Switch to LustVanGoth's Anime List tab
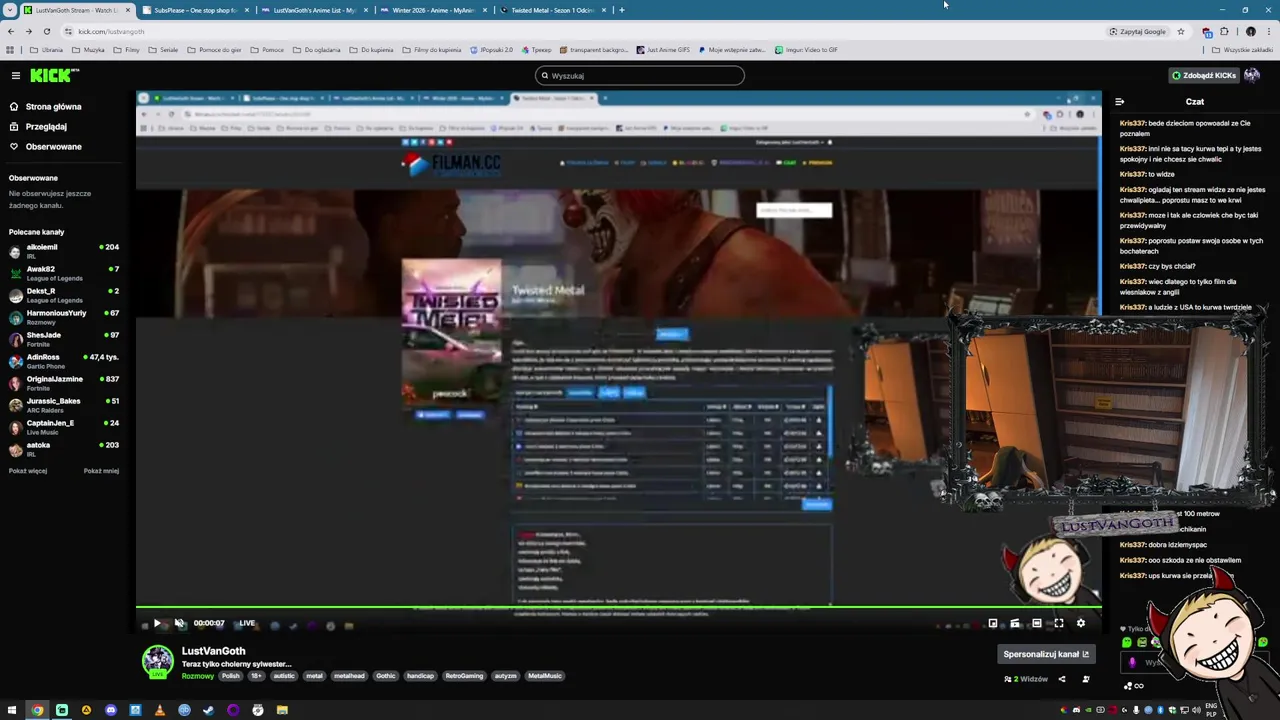The width and height of the screenshot is (1280, 720). [314, 10]
